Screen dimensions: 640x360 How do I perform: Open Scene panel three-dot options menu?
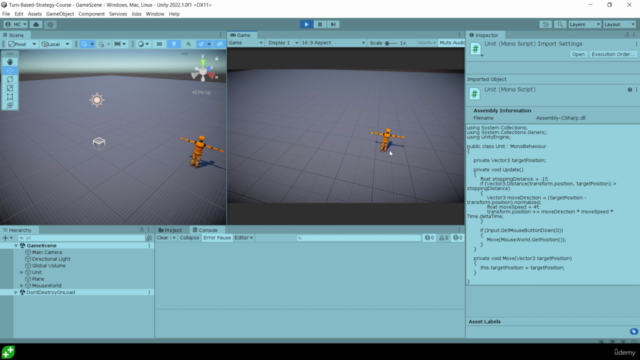[220, 35]
